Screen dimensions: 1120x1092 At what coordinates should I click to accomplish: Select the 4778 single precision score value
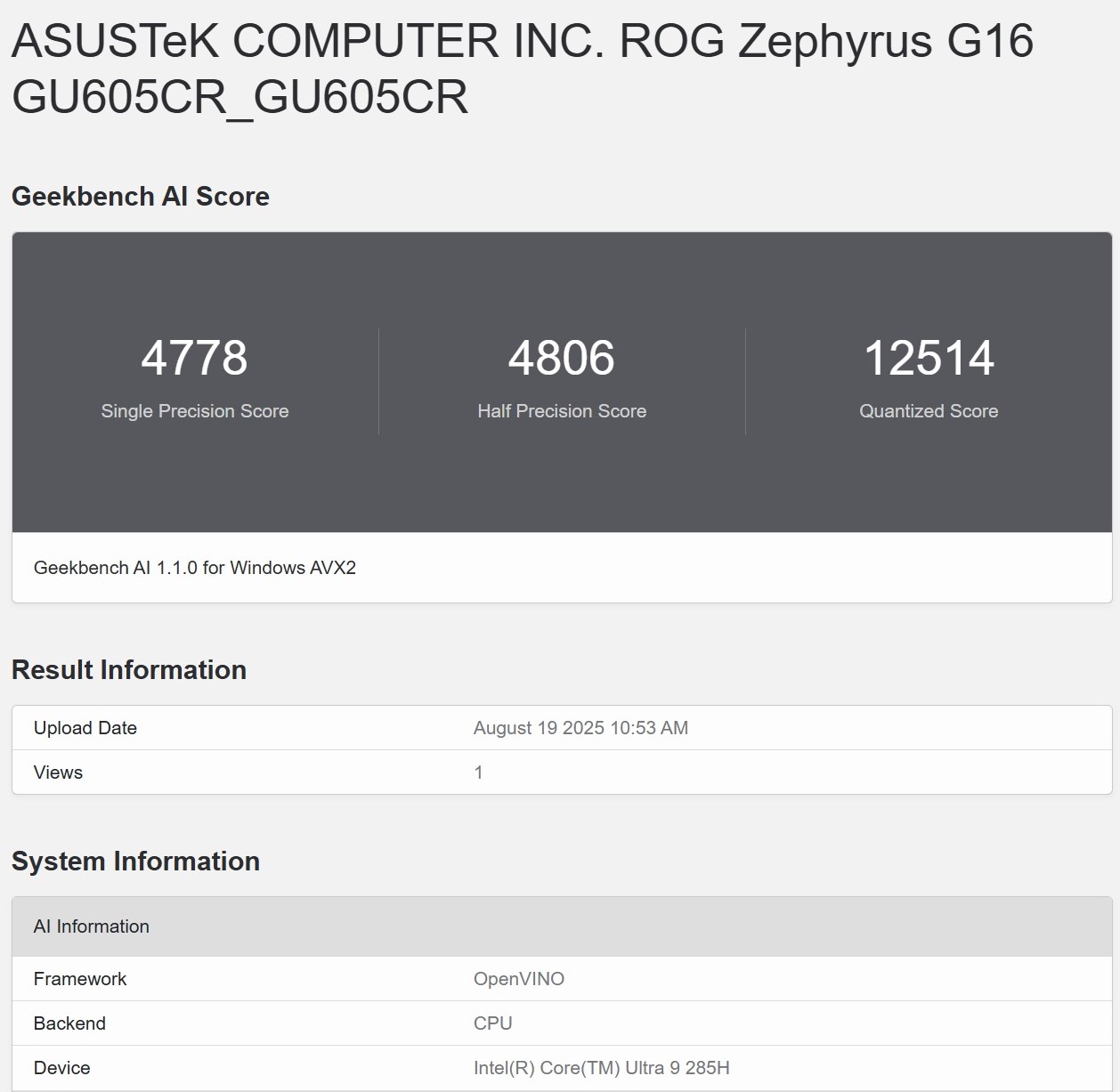[x=194, y=358]
